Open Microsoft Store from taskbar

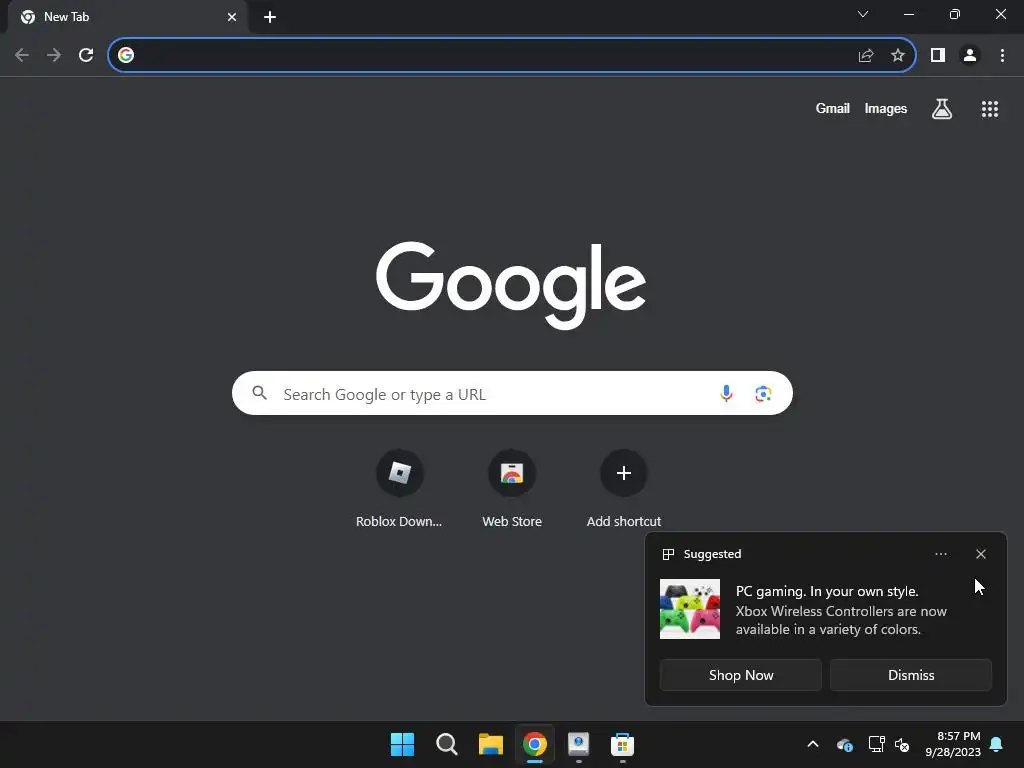[622, 744]
